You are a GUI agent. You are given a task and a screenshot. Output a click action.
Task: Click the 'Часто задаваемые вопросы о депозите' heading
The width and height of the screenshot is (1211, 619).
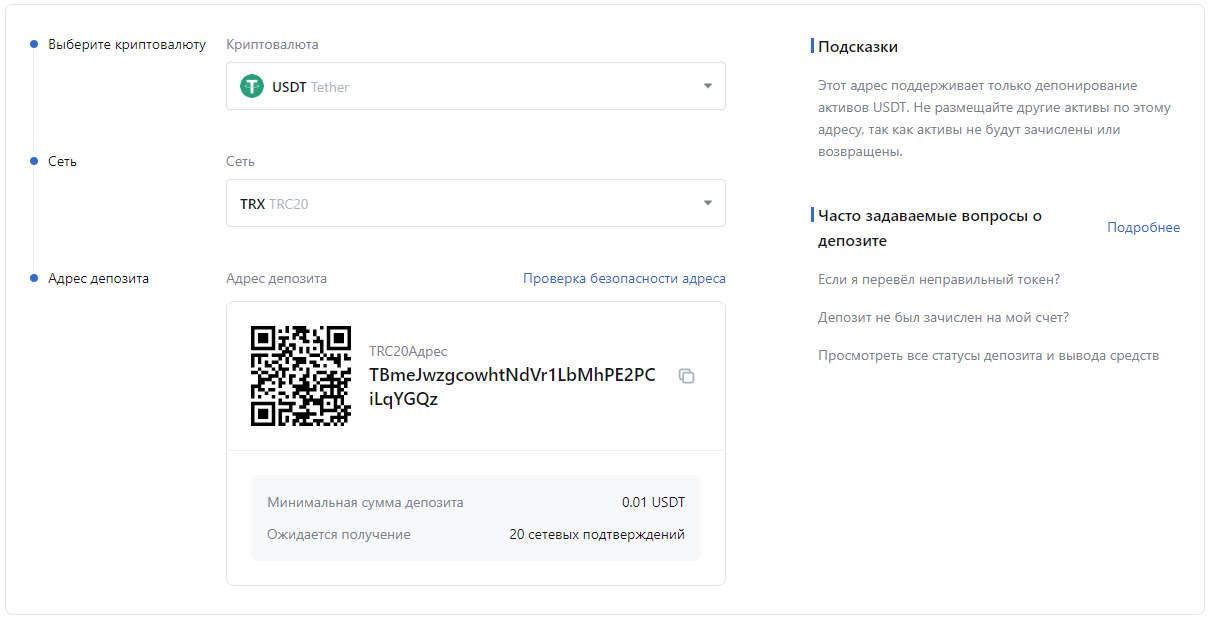[x=930, y=228]
